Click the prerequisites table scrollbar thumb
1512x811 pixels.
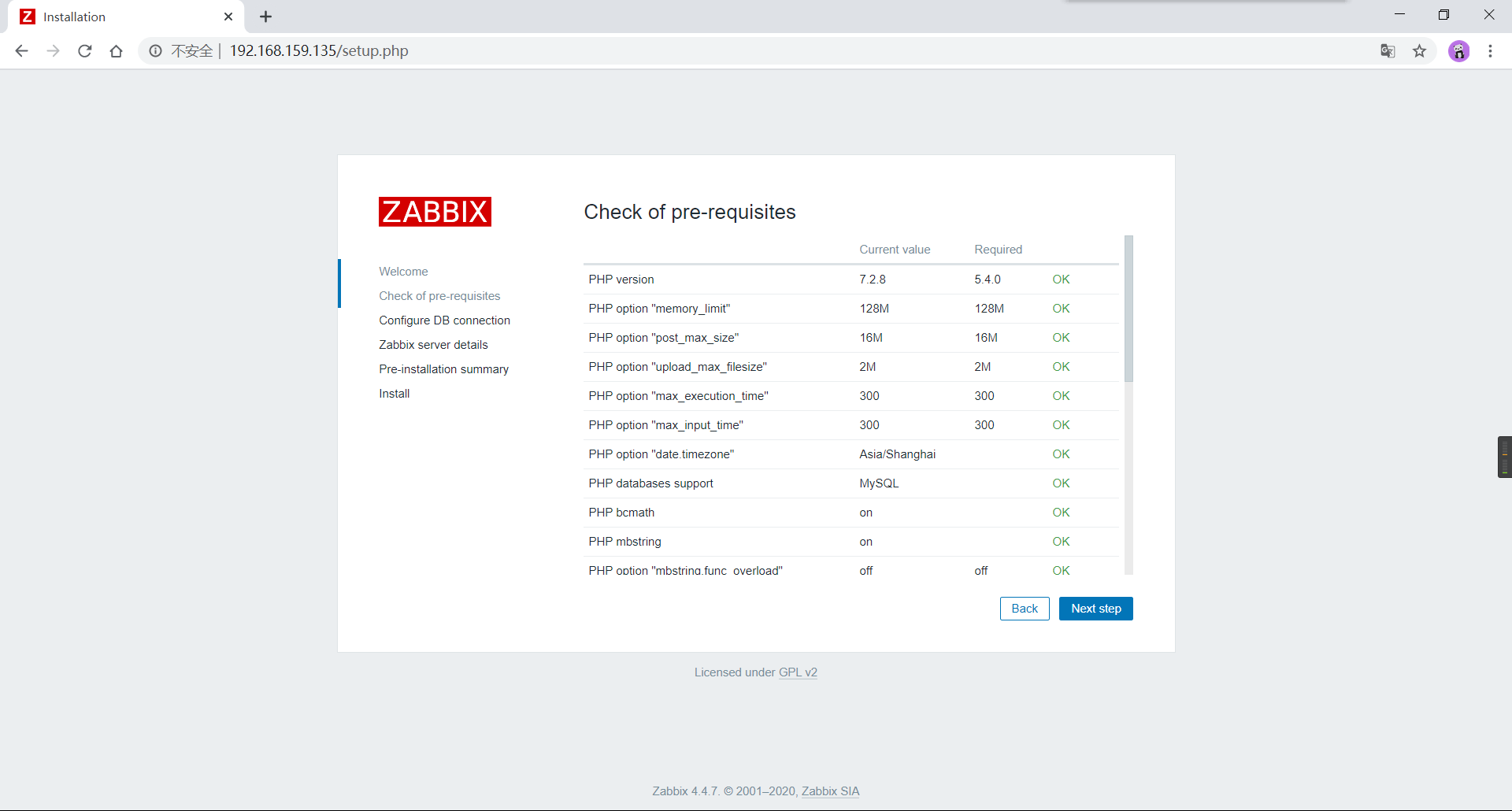[1128, 309]
